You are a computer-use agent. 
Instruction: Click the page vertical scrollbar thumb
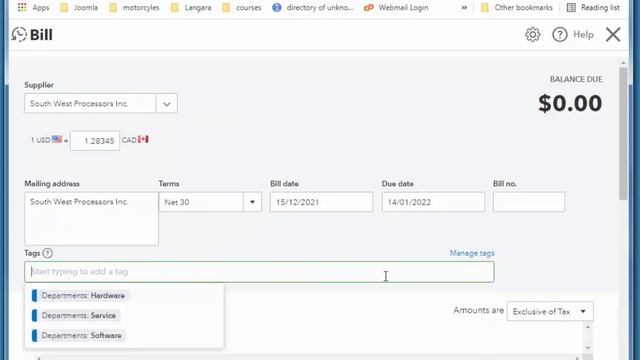tap(623, 134)
